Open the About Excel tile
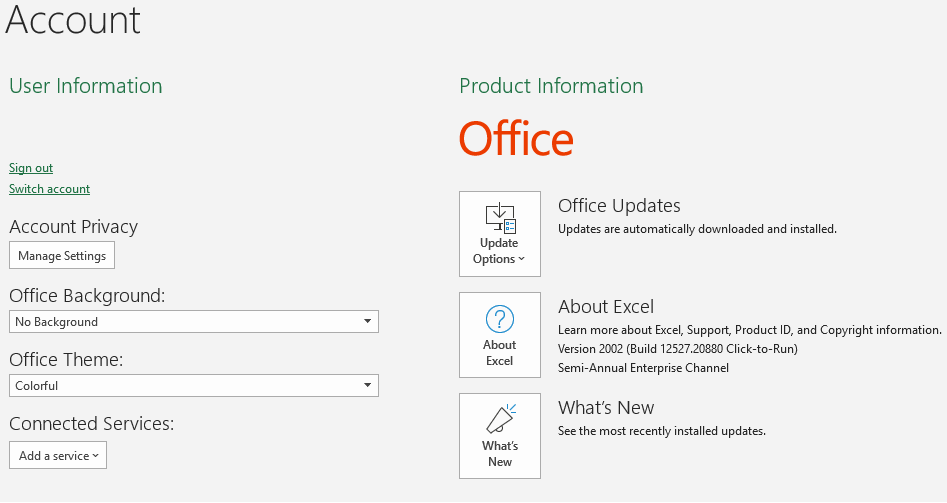Screen dimensions: 947x503 499,335
